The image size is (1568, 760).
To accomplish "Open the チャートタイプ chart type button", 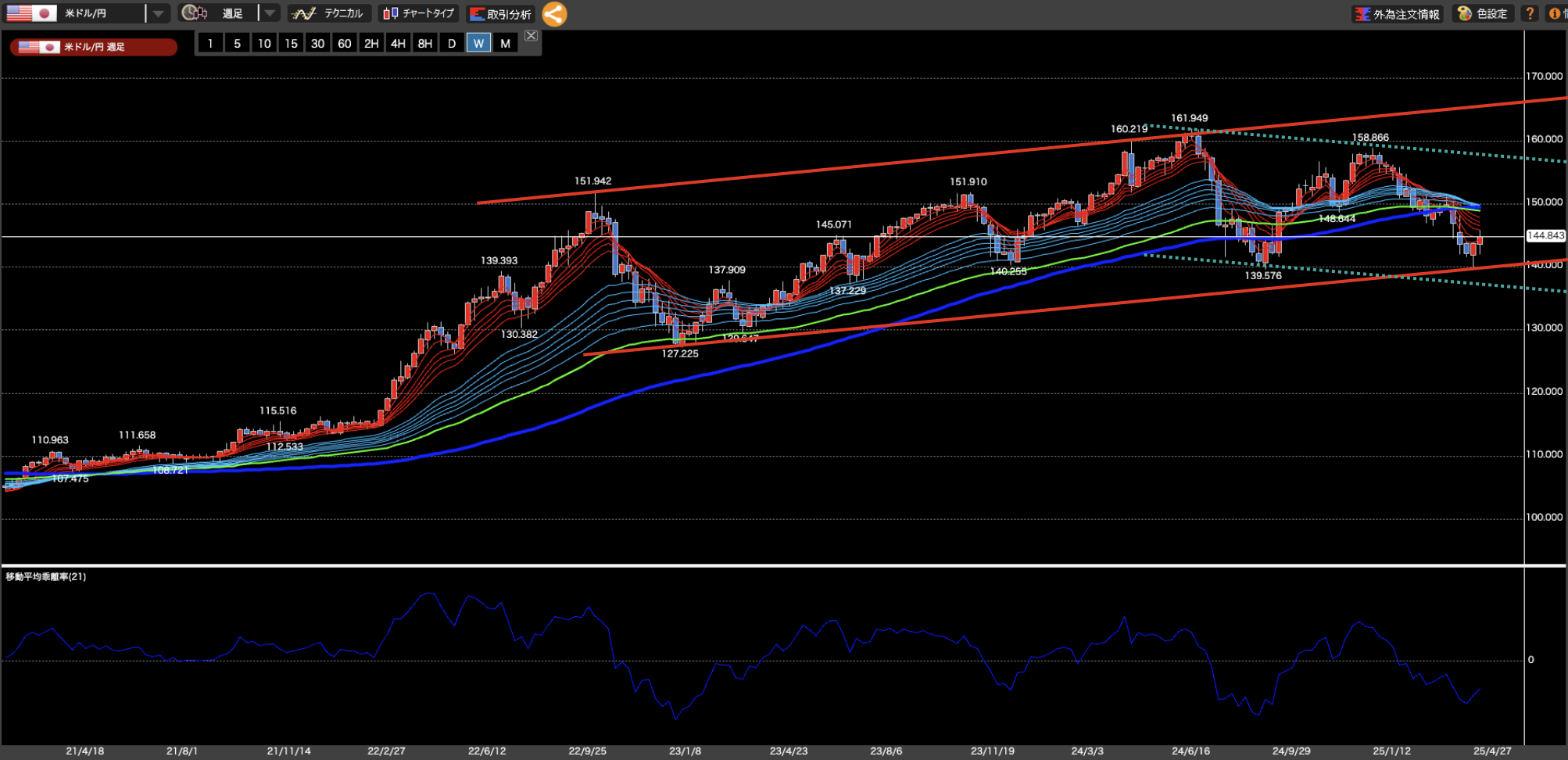I will (x=419, y=13).
